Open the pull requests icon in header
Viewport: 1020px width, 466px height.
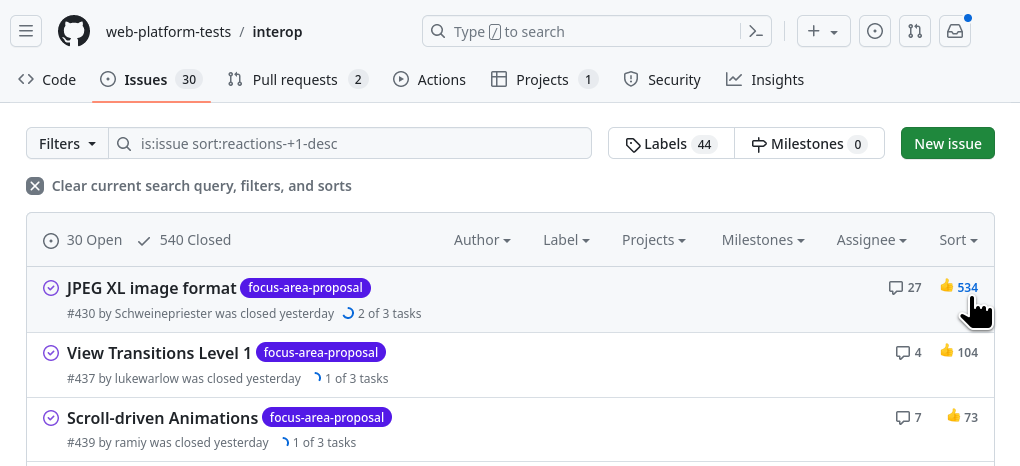[915, 32]
